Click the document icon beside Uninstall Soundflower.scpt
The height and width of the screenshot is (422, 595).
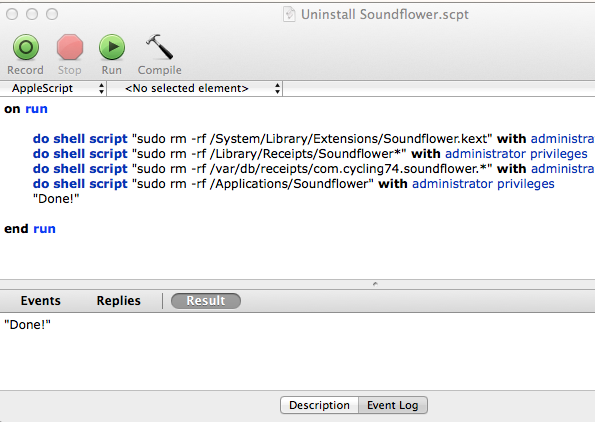(x=289, y=14)
